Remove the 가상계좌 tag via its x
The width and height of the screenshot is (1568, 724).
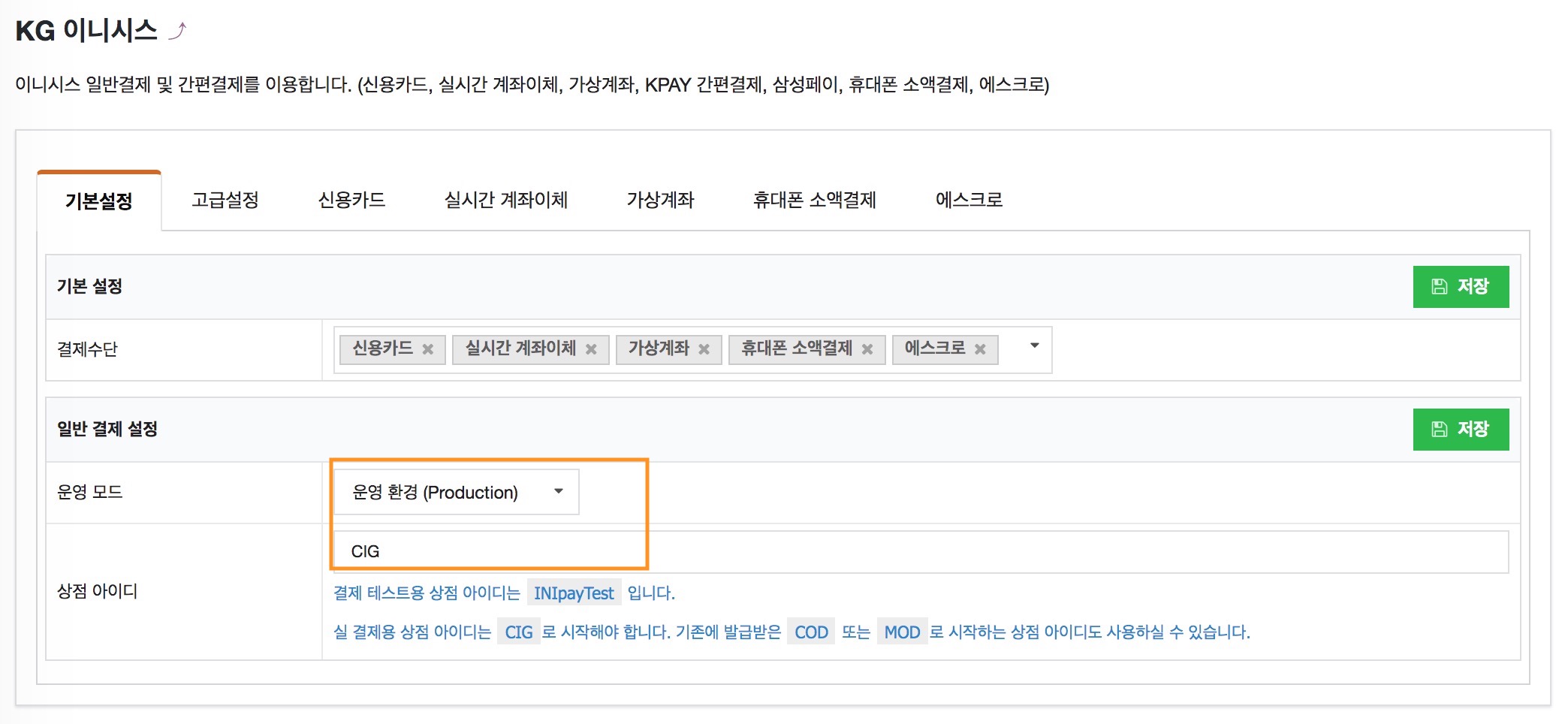tap(704, 349)
